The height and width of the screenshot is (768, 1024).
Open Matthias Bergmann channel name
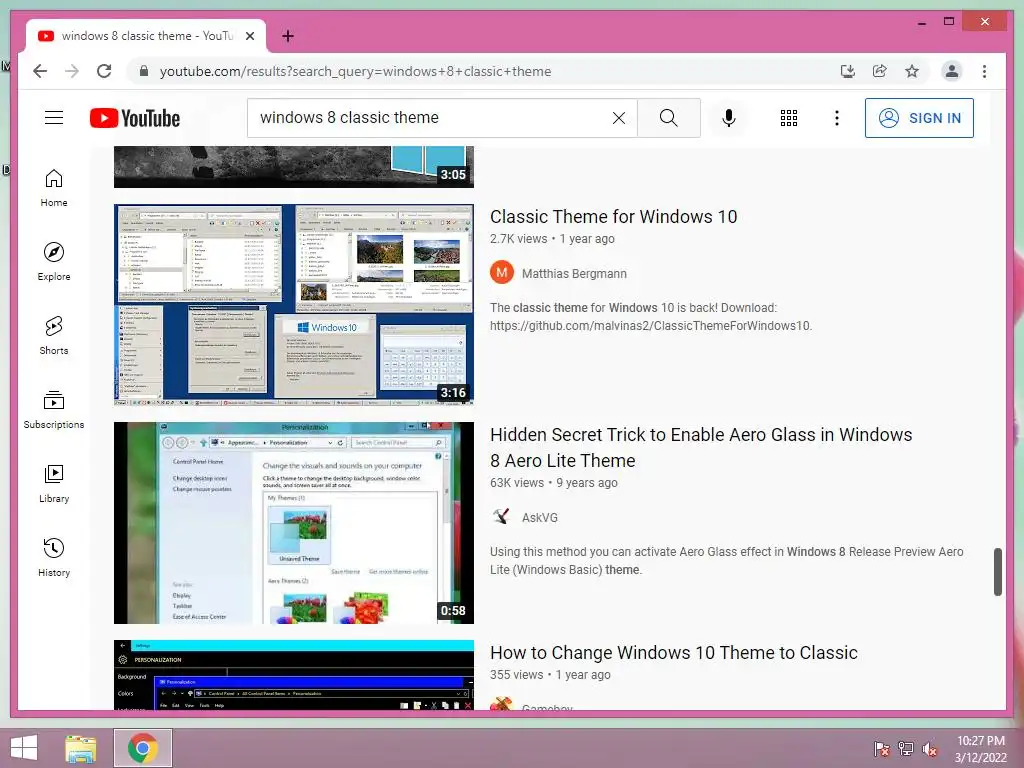coord(574,274)
